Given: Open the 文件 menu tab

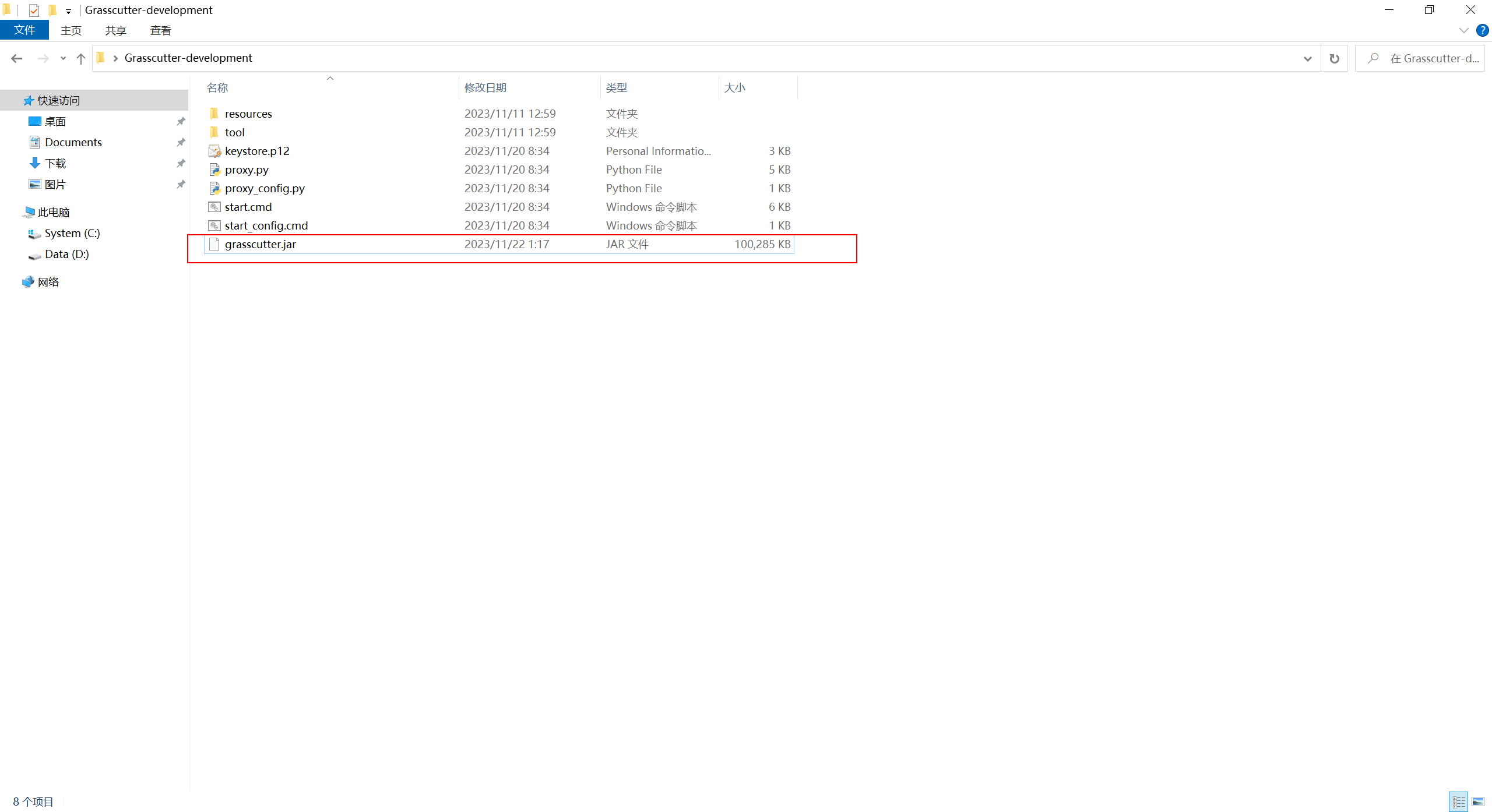Looking at the screenshot, I should [24, 30].
